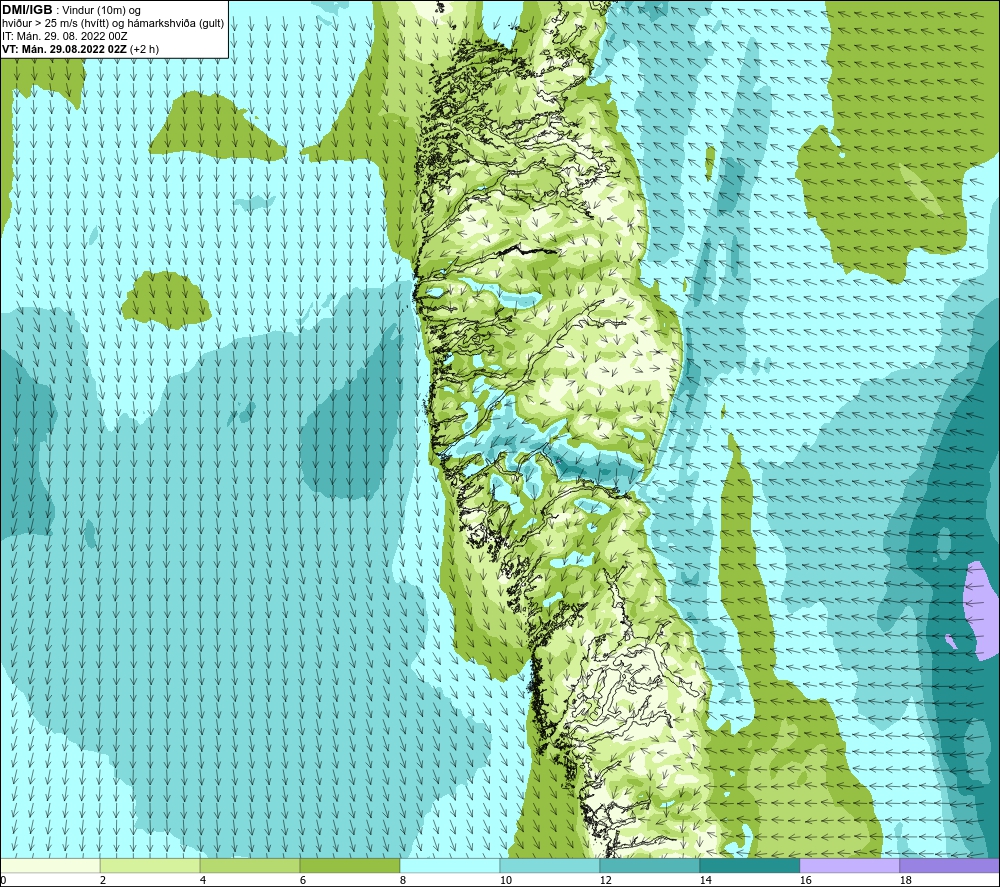The height and width of the screenshot is (887, 1000).
Task: Click the 4–6 m/s green legend swatch
Action: [250, 865]
